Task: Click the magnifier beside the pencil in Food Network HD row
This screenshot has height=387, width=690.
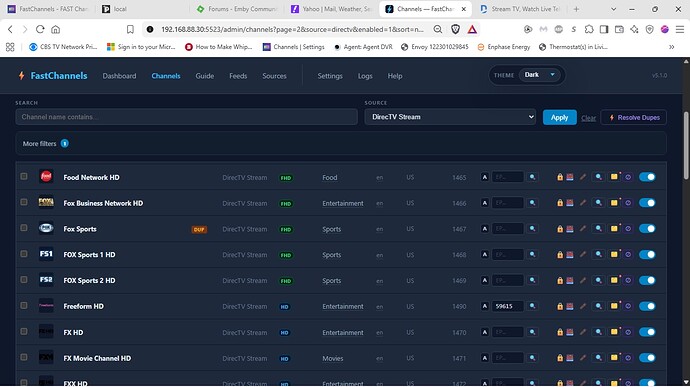Action: 598,177
